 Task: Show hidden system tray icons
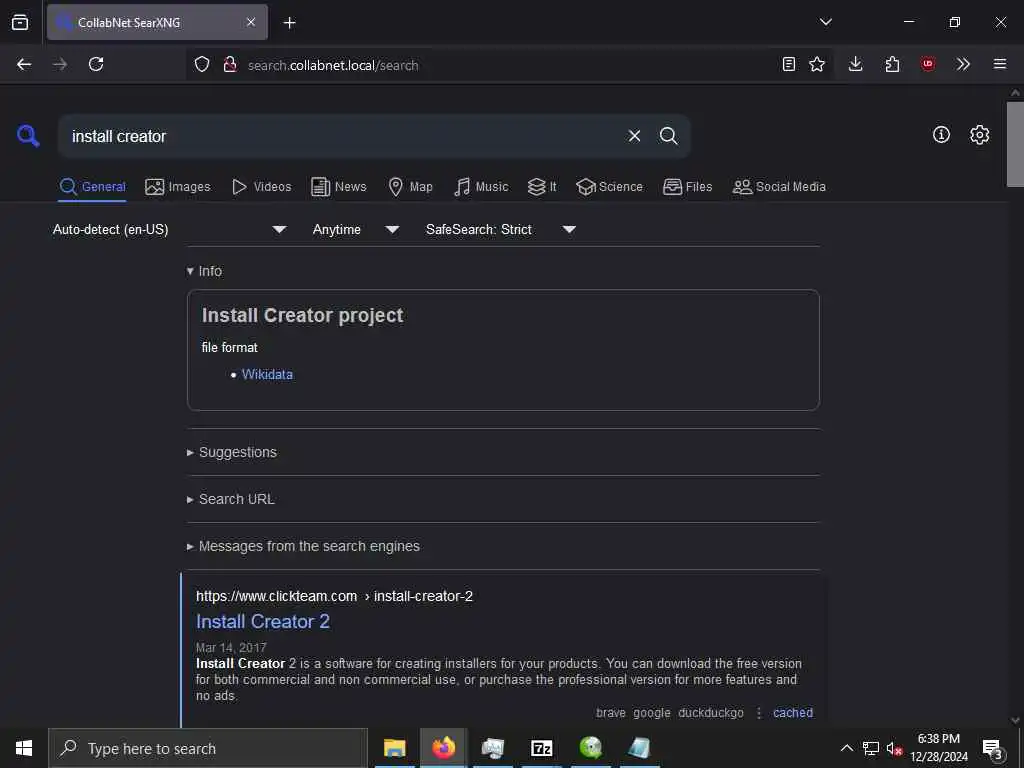point(846,748)
